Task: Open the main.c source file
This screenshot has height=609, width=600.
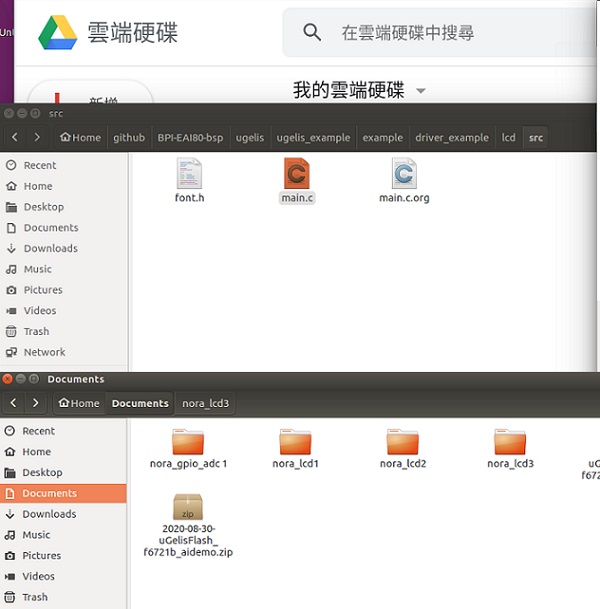Action: pos(297,176)
